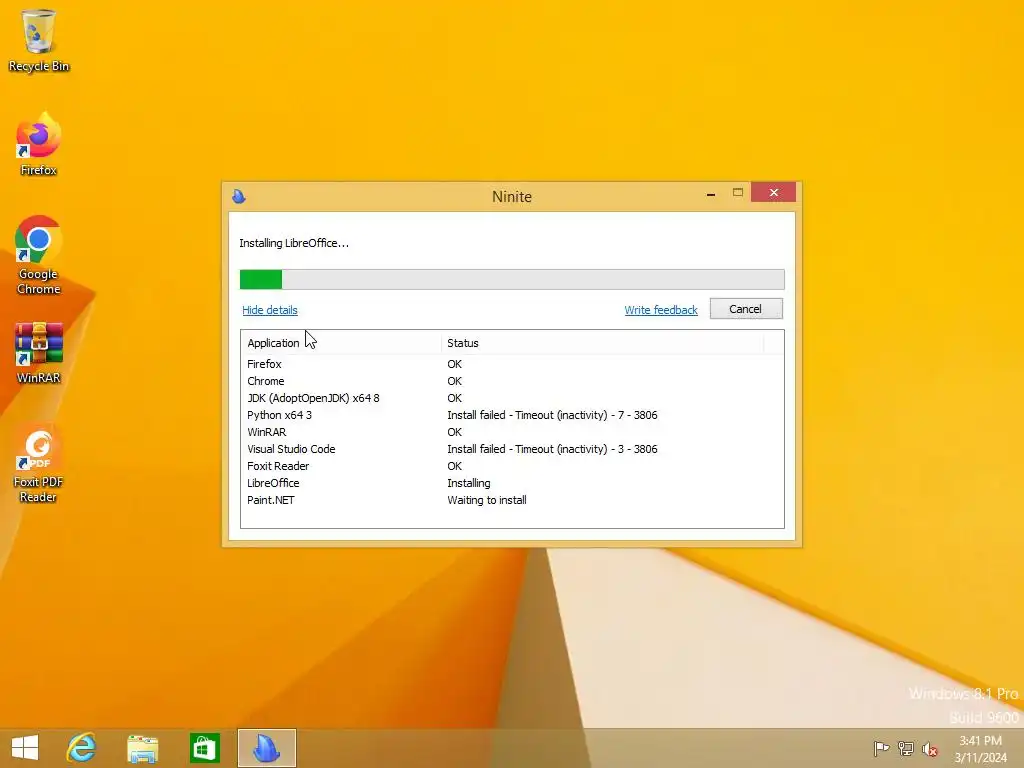
Task: Click the 'Installing' status for LibreOffice
Action: click(469, 483)
